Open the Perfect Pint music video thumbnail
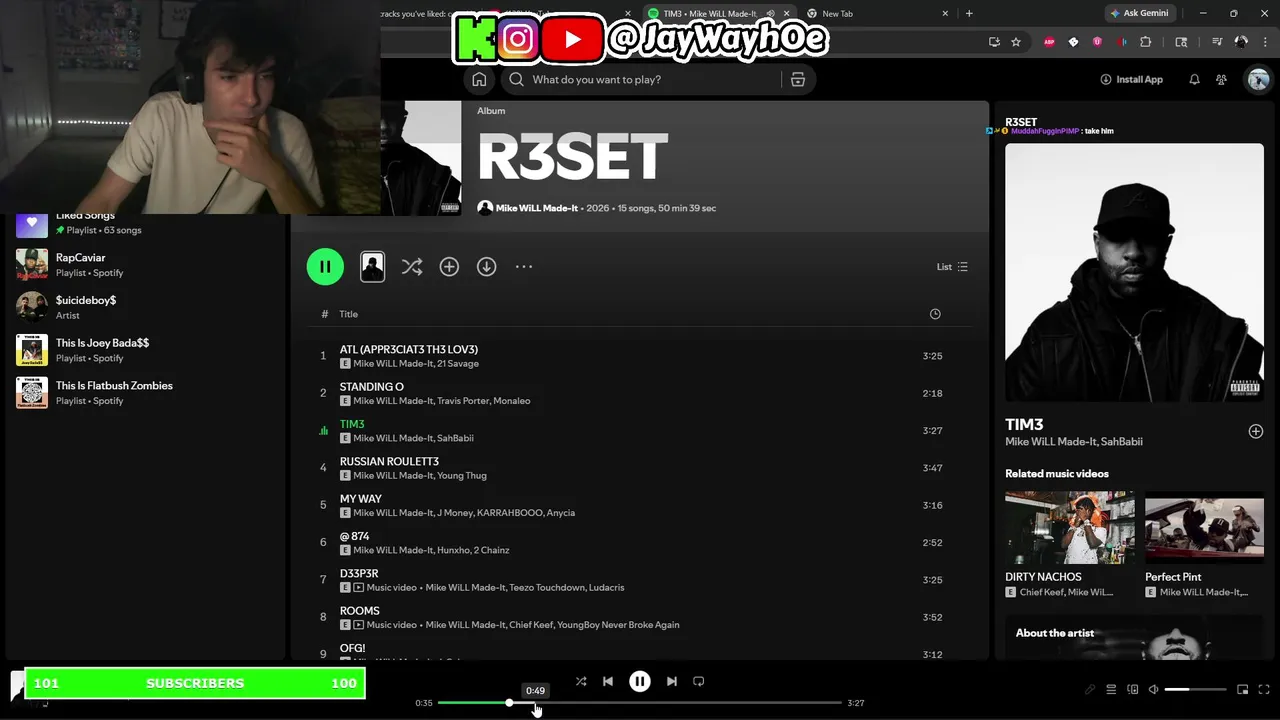This screenshot has width=1280, height=720. 1204,527
